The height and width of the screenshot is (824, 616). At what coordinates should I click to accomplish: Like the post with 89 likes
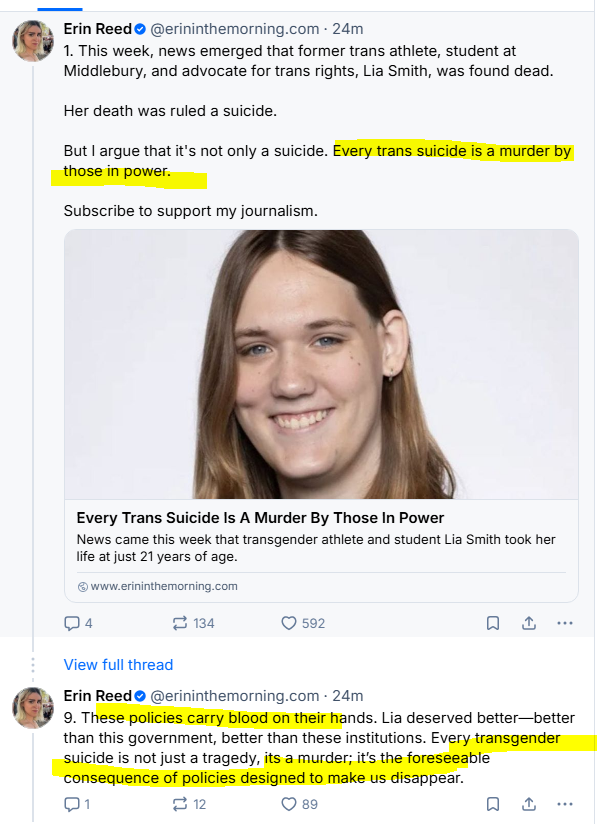coord(289,803)
